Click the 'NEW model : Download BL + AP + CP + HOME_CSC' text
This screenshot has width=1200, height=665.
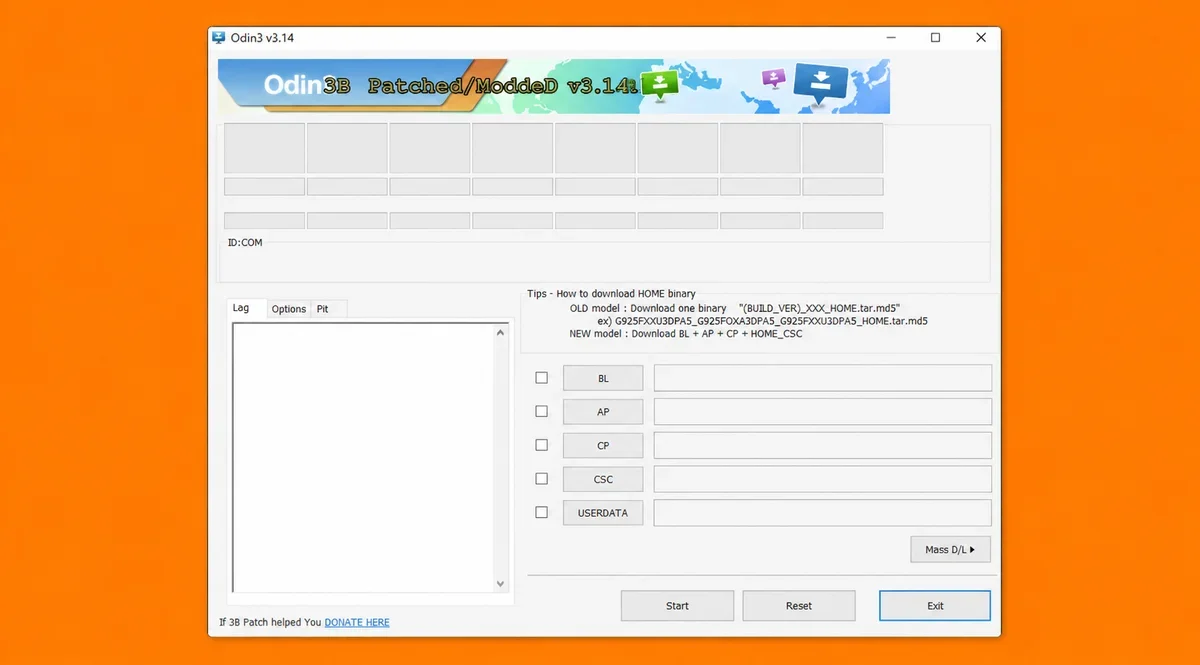coord(685,334)
